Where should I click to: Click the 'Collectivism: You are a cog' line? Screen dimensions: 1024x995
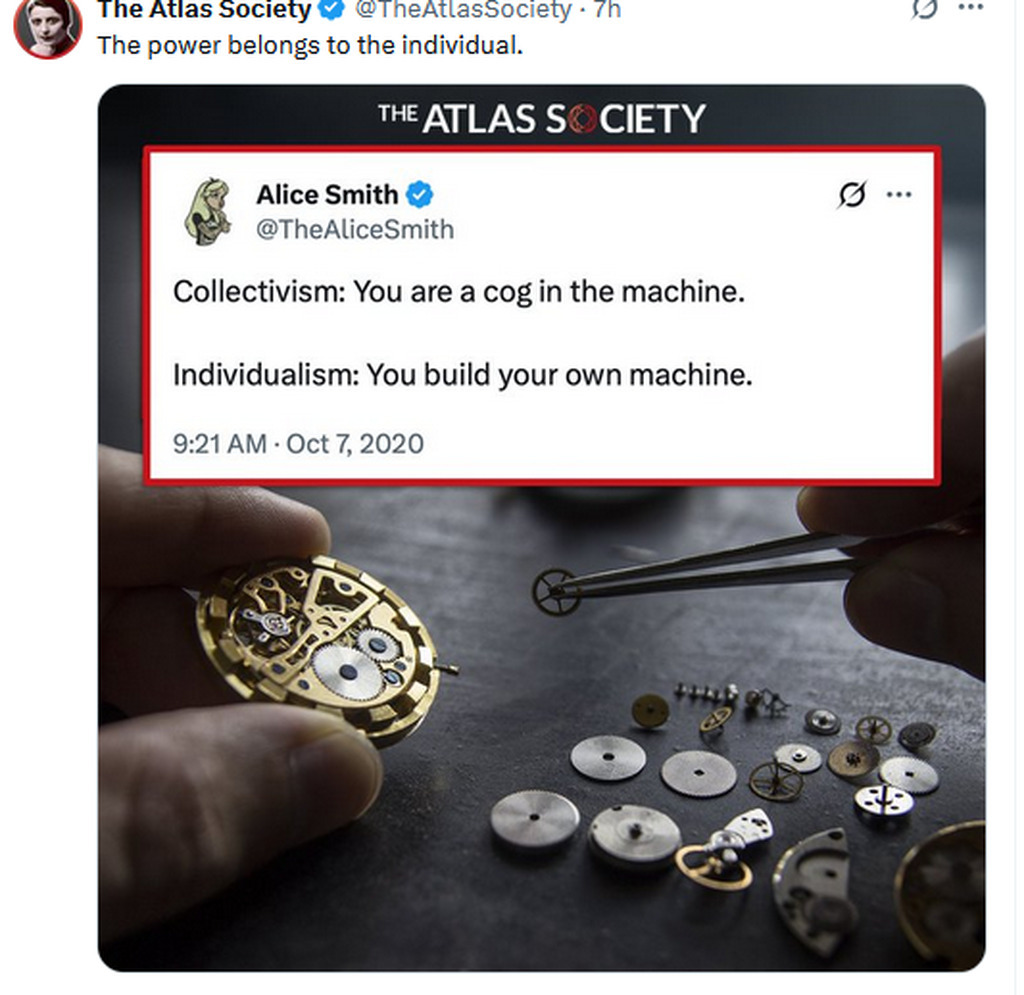pos(458,292)
